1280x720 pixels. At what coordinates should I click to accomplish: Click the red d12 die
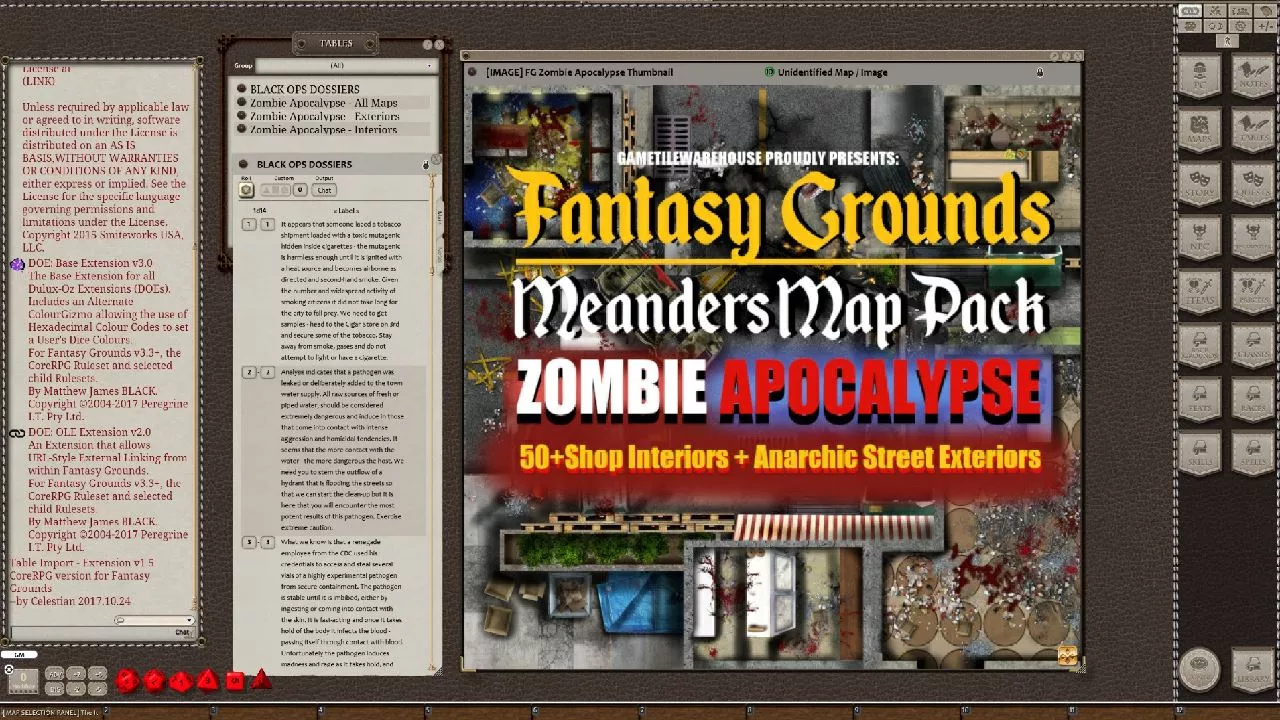154,681
